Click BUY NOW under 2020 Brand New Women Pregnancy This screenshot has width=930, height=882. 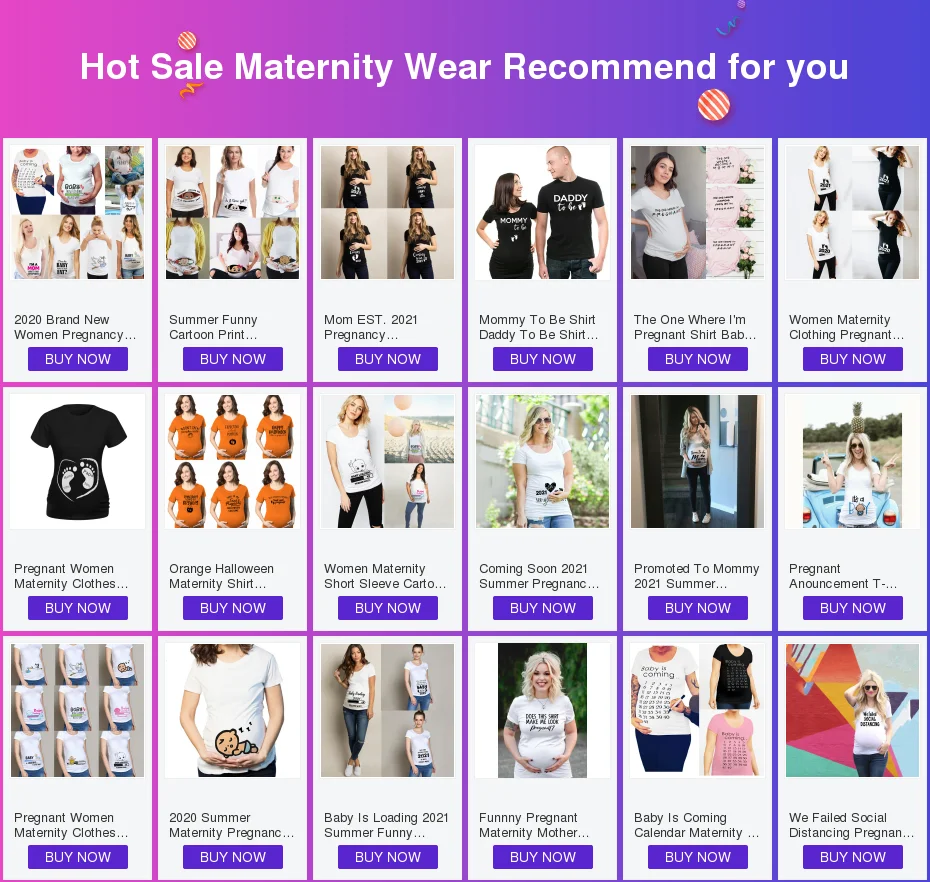click(78, 359)
